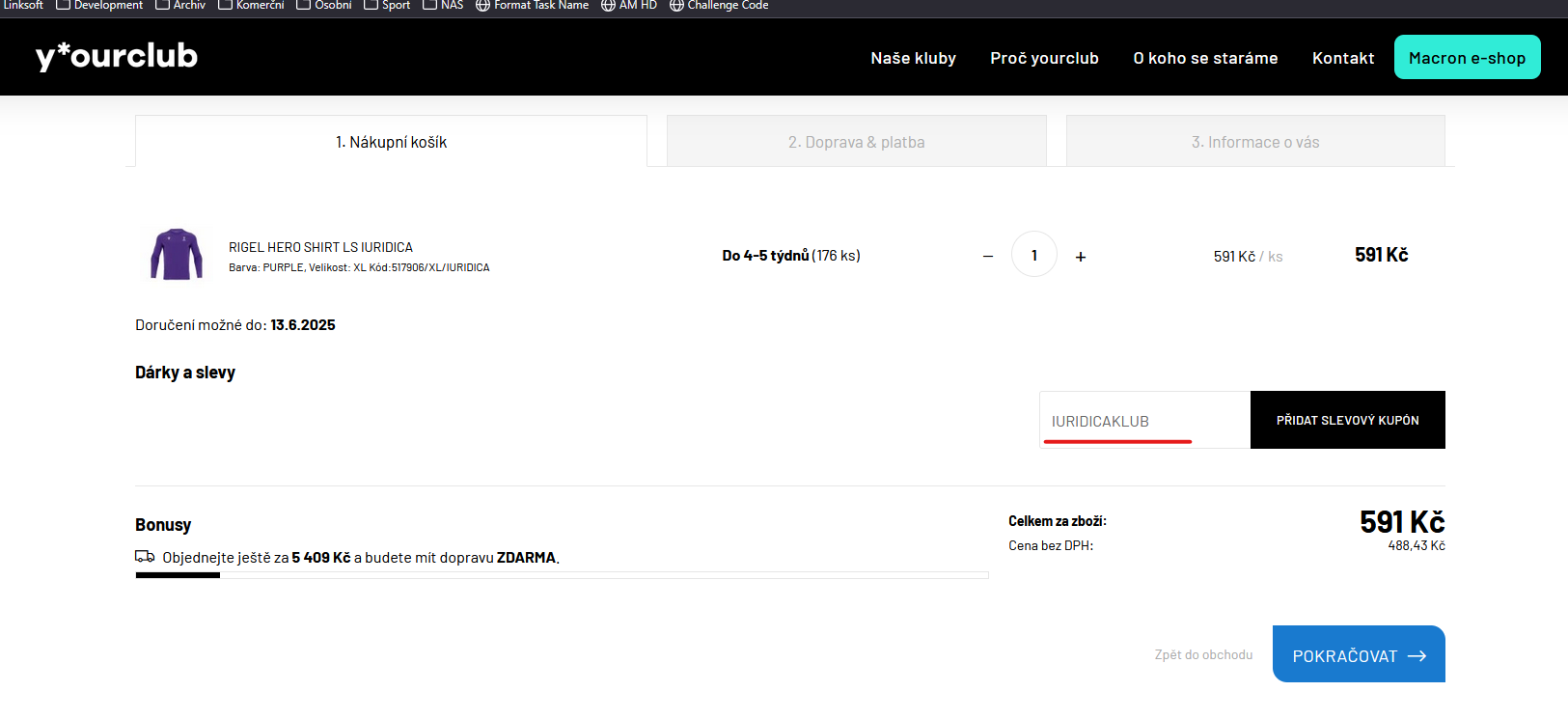This screenshot has width=1568, height=719.
Task: Switch to 2. Doprava & platba step
Action: click(857, 141)
